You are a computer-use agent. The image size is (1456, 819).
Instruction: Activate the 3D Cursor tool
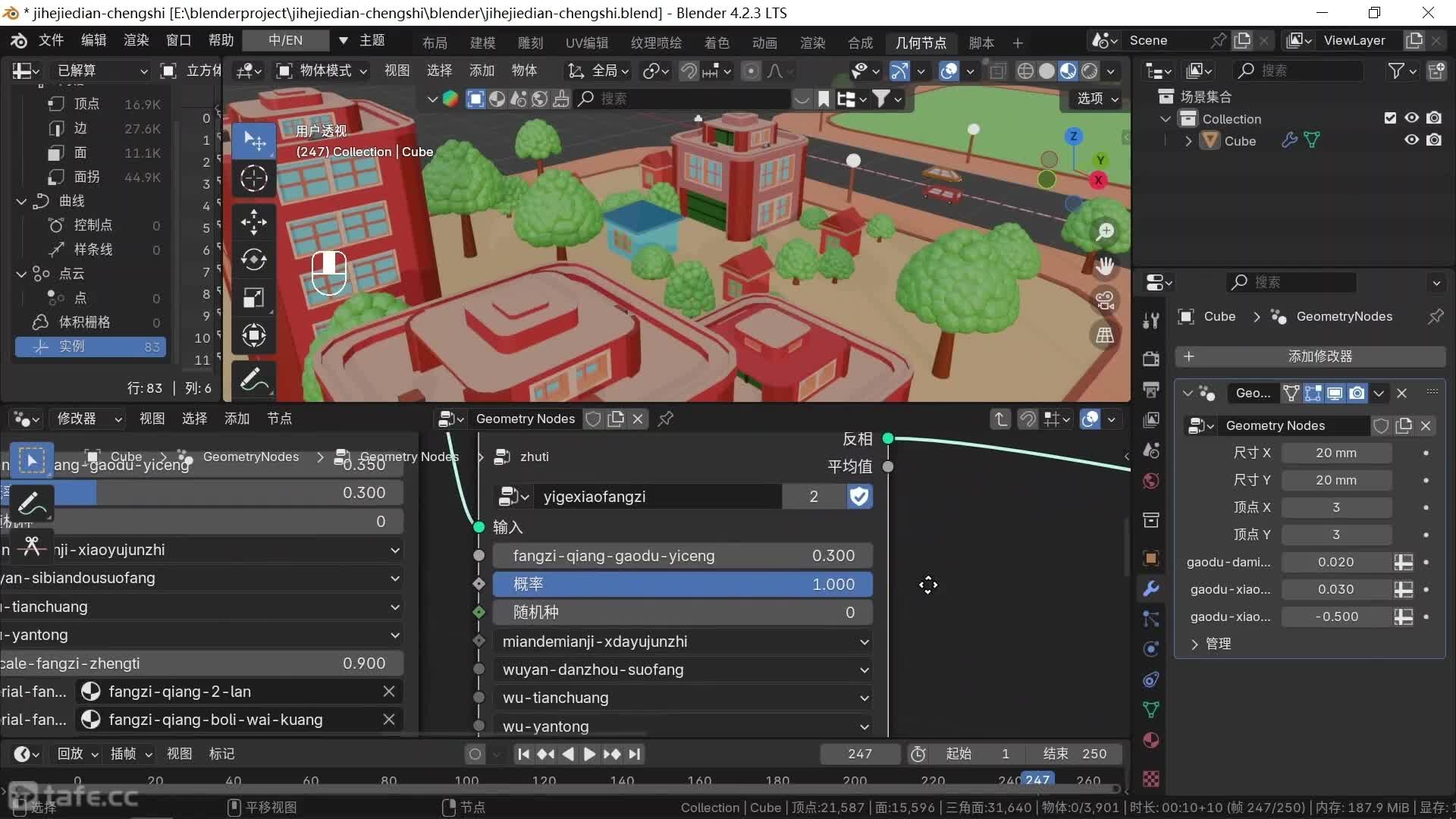click(253, 179)
